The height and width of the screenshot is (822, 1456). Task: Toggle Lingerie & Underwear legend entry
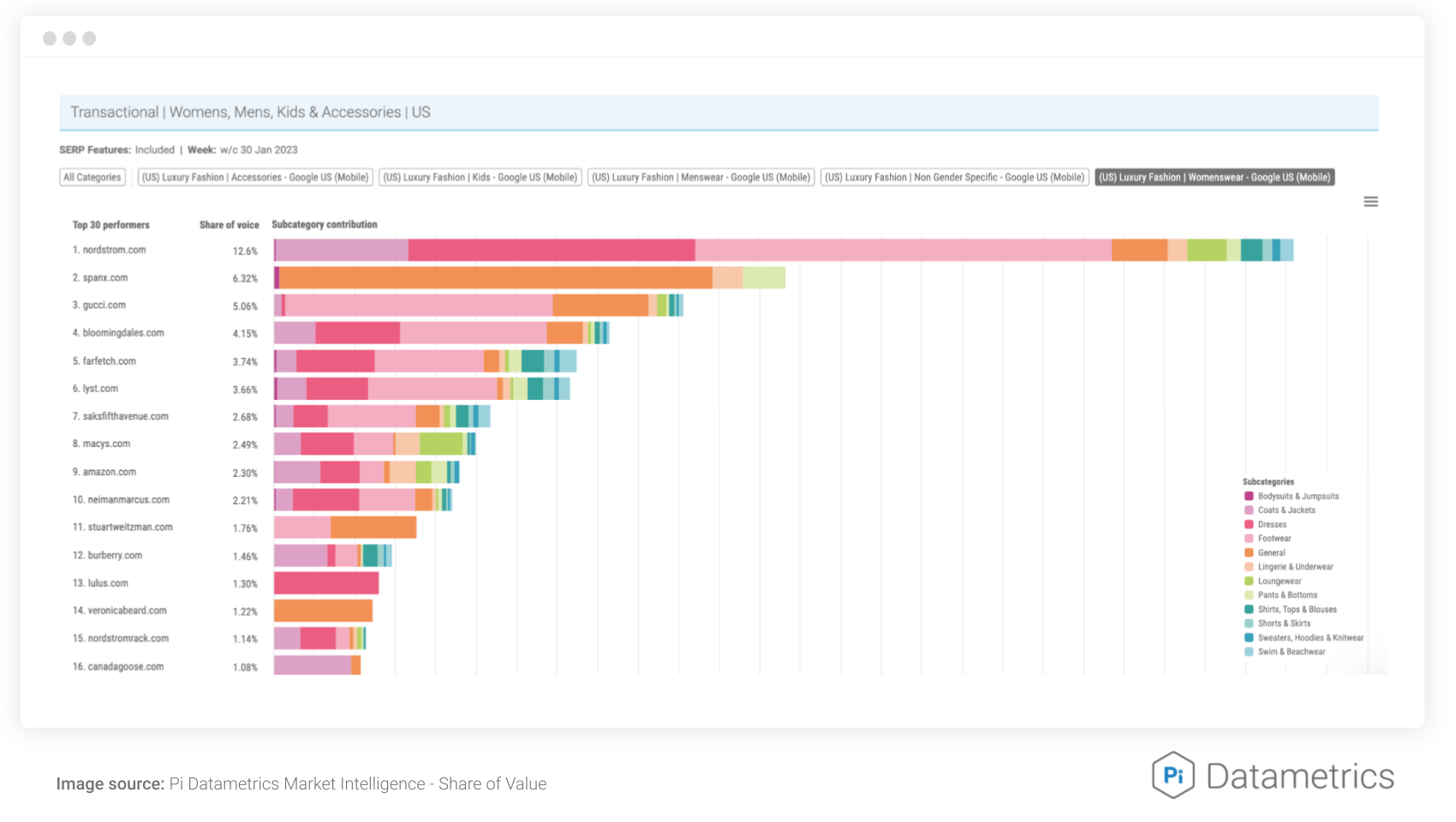[x=1289, y=567]
